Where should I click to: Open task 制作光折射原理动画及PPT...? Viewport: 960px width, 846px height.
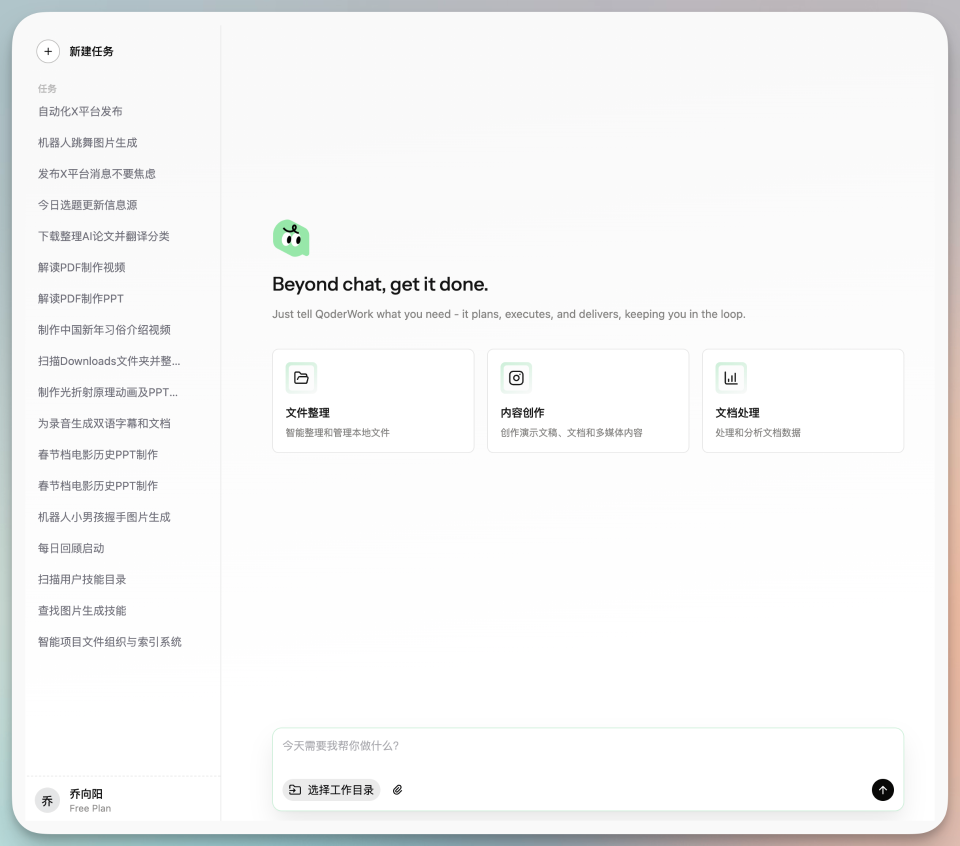pyautogui.click(x=108, y=392)
